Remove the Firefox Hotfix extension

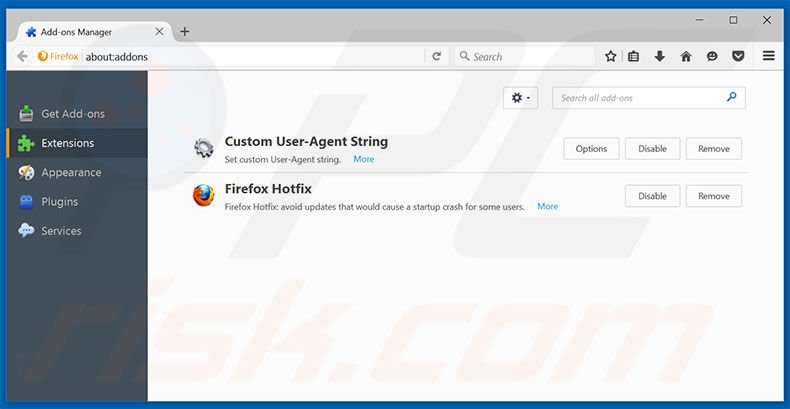click(713, 196)
